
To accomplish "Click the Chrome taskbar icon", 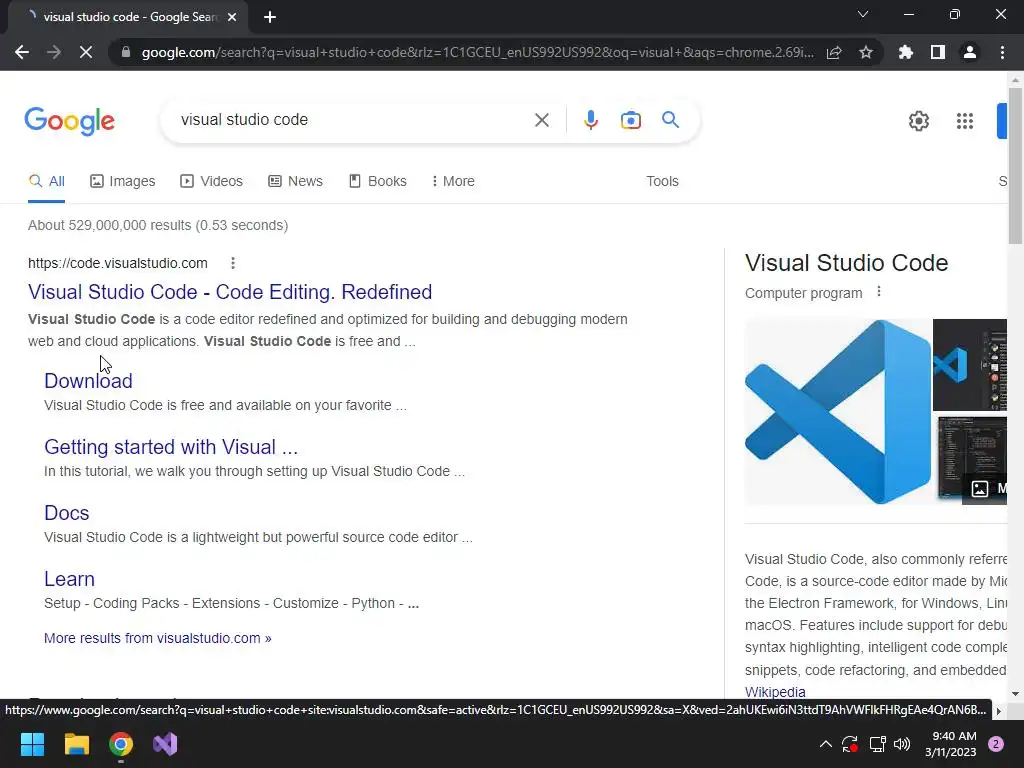I will pos(121,744).
